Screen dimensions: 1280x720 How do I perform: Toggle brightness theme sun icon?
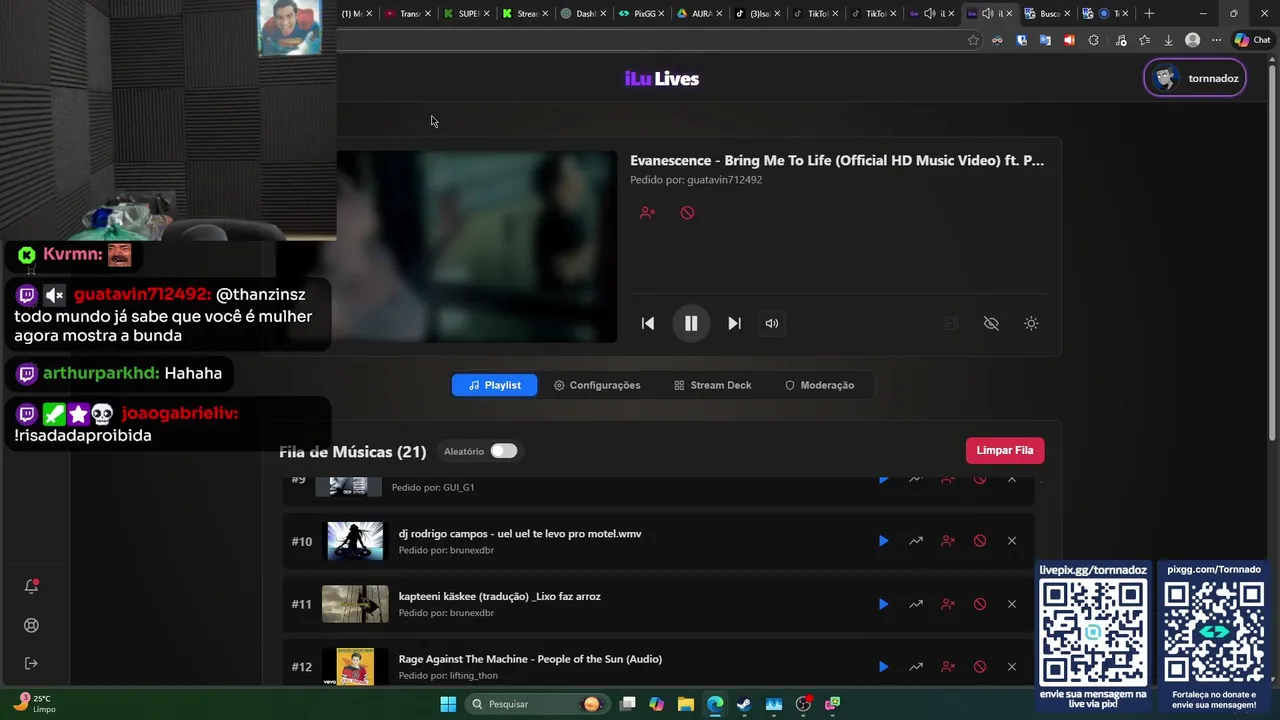coord(1031,323)
